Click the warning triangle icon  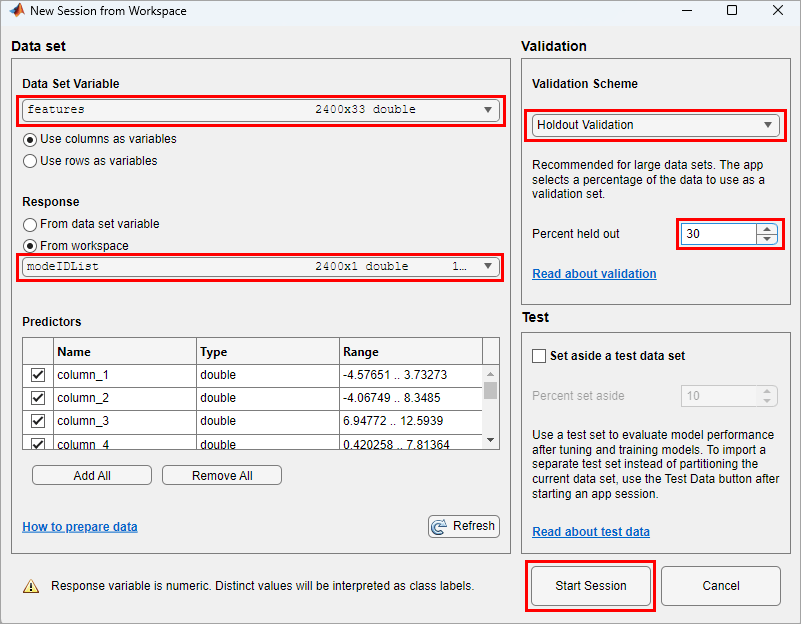(x=31, y=586)
